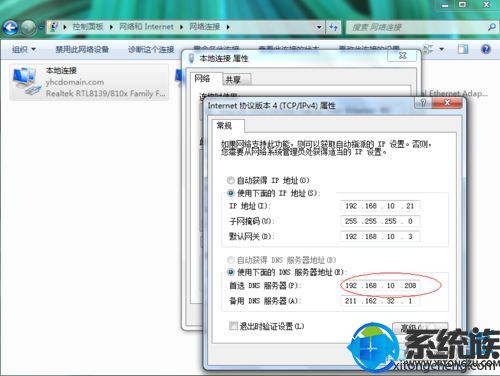
Task: Select 使用下面的 IP 地址 radio button
Action: (x=230, y=193)
